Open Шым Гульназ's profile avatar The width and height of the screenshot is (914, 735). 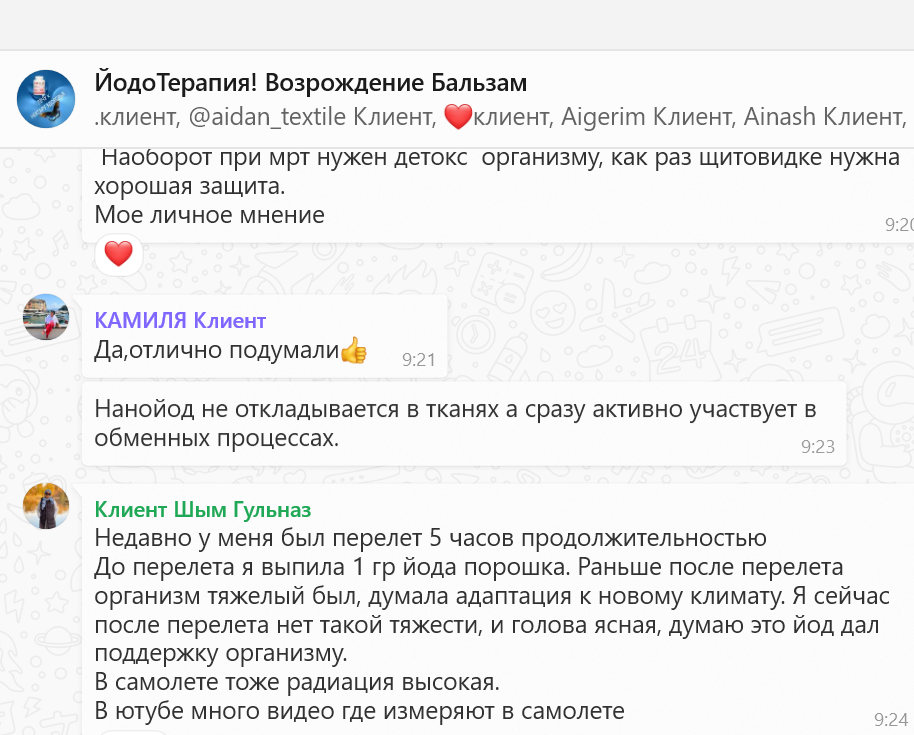click(46, 505)
